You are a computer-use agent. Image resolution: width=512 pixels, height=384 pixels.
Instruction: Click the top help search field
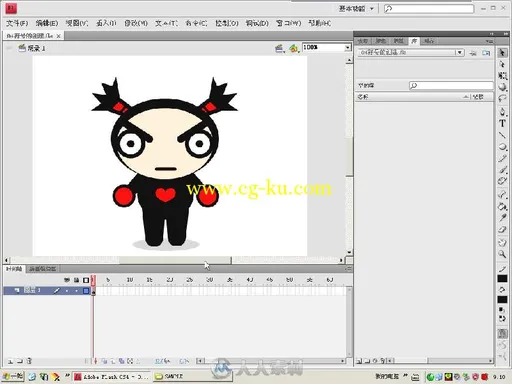click(429, 9)
